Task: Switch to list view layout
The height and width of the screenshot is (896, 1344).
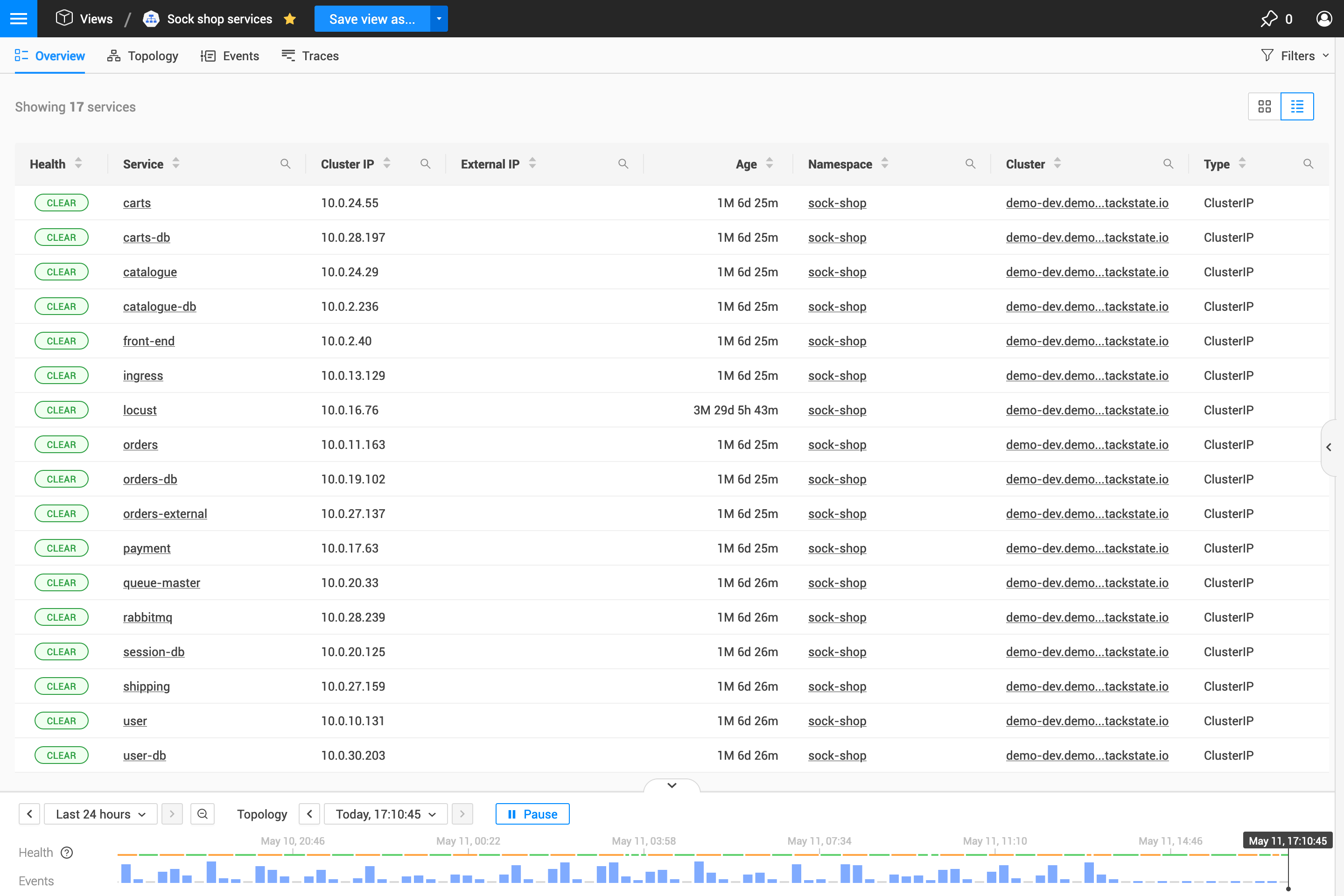Action: 1297,106
